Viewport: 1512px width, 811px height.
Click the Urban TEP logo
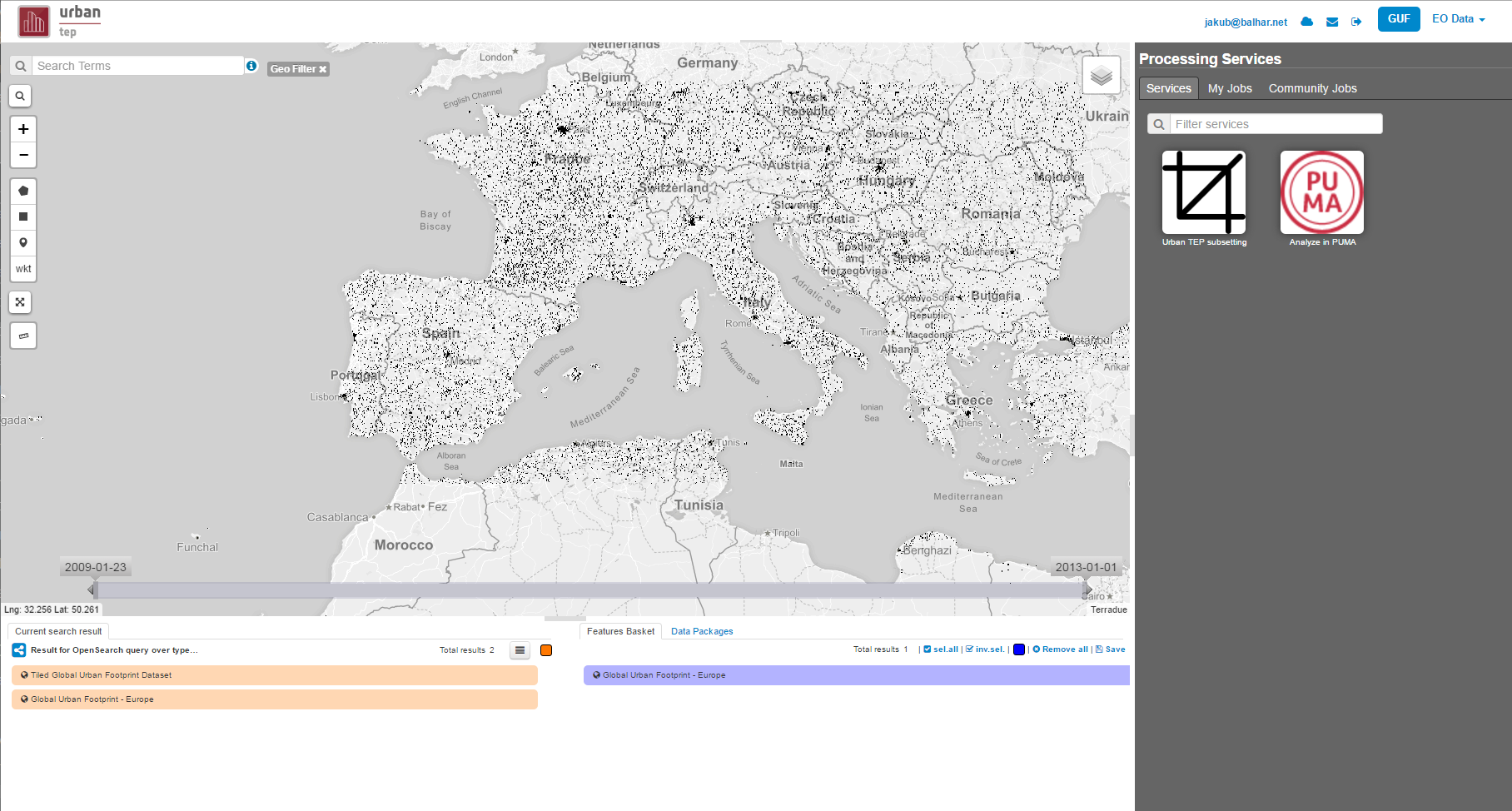point(59,22)
